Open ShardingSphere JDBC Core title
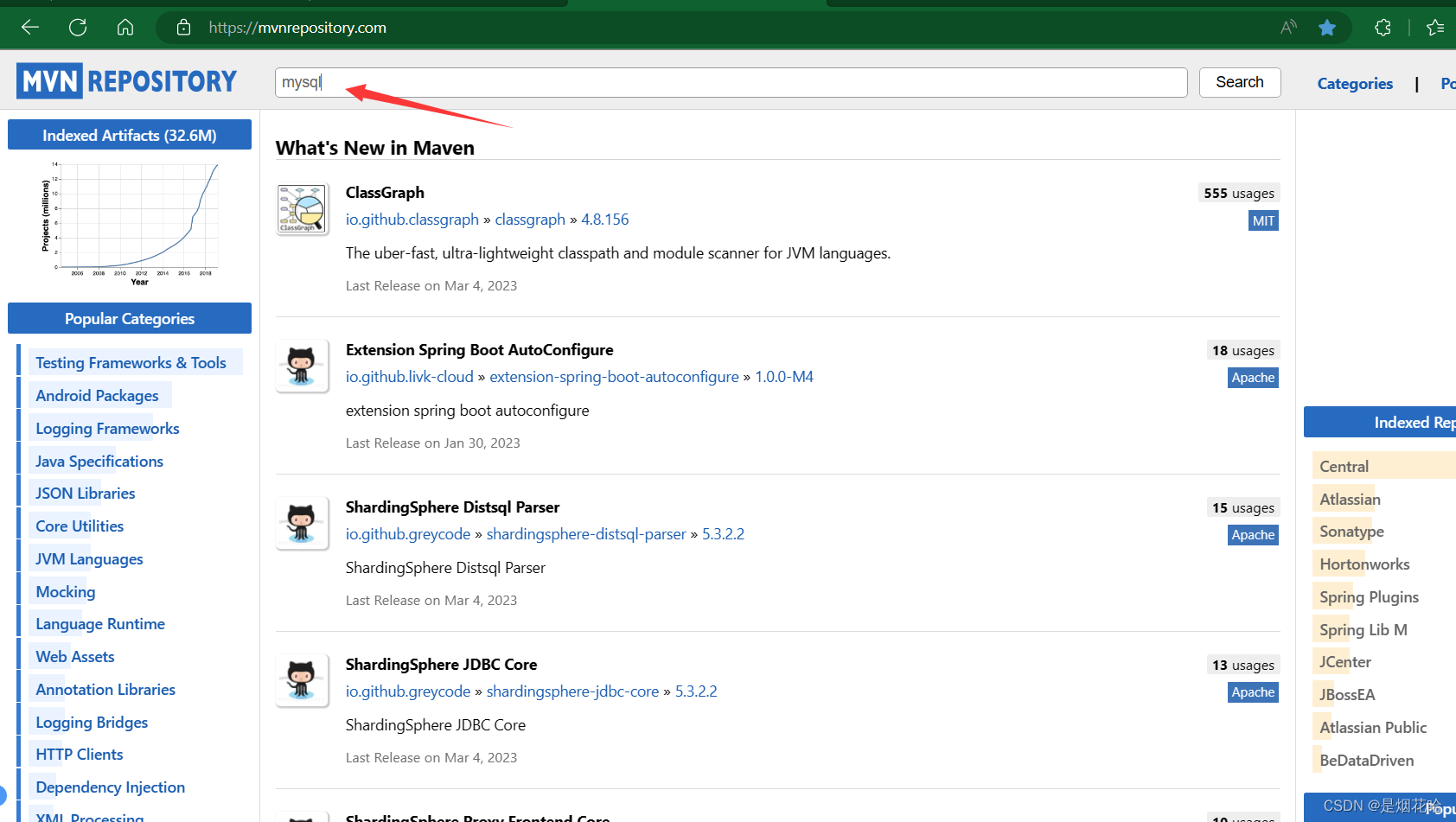 pos(442,665)
